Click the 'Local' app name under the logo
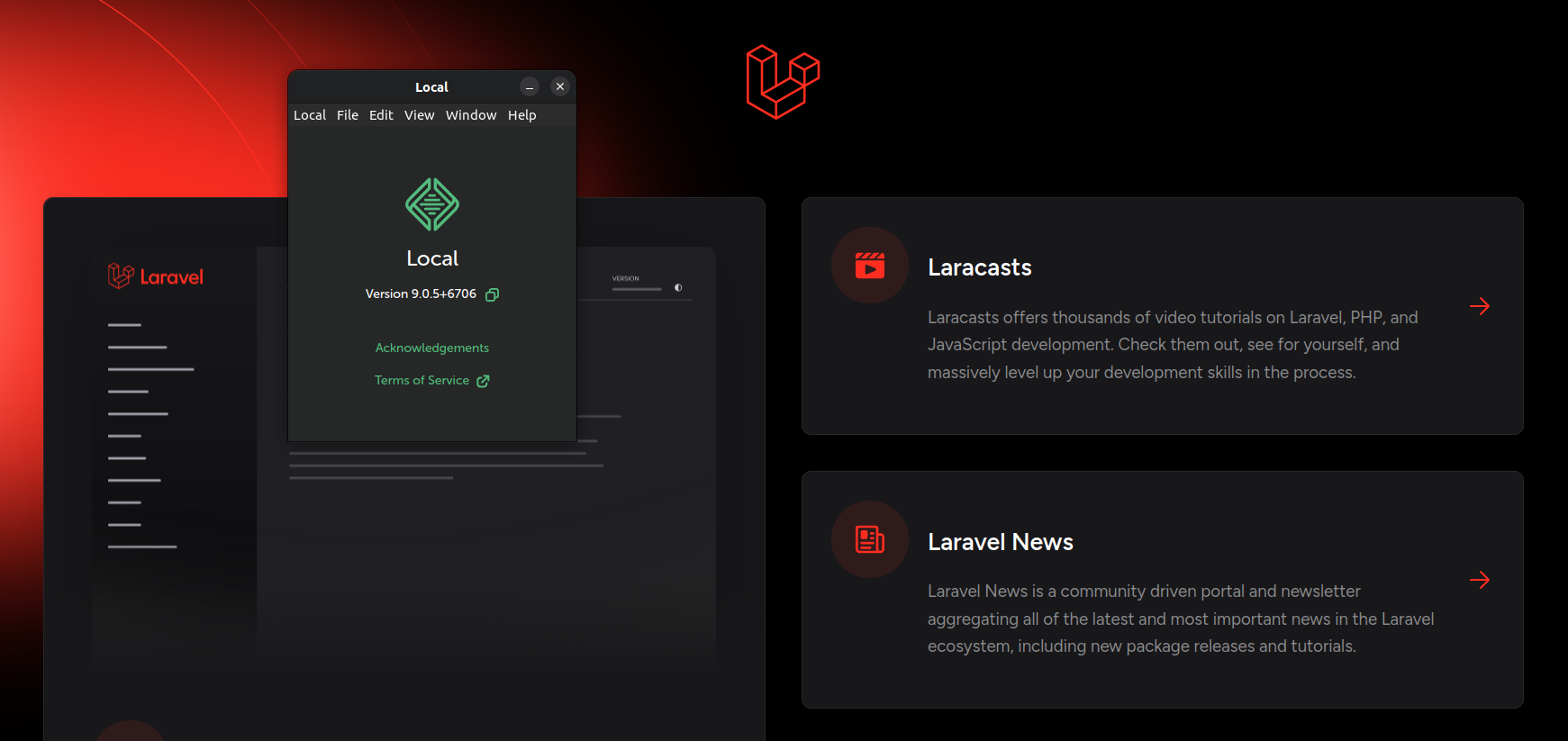Screen dimensions: 1568x741 pos(432,258)
